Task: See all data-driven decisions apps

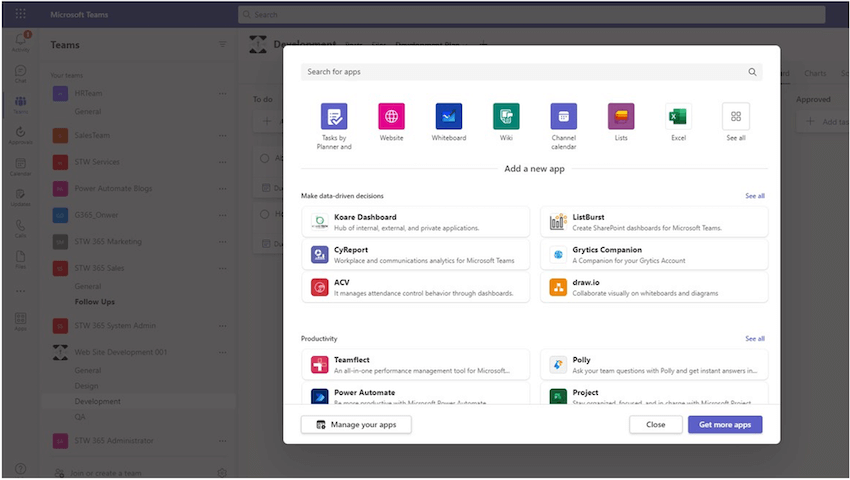Action: pyautogui.click(x=755, y=196)
